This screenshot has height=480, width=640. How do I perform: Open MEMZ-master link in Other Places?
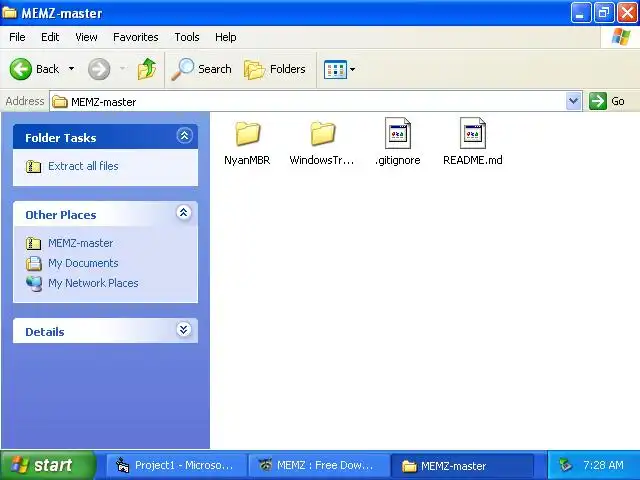(x=81, y=243)
